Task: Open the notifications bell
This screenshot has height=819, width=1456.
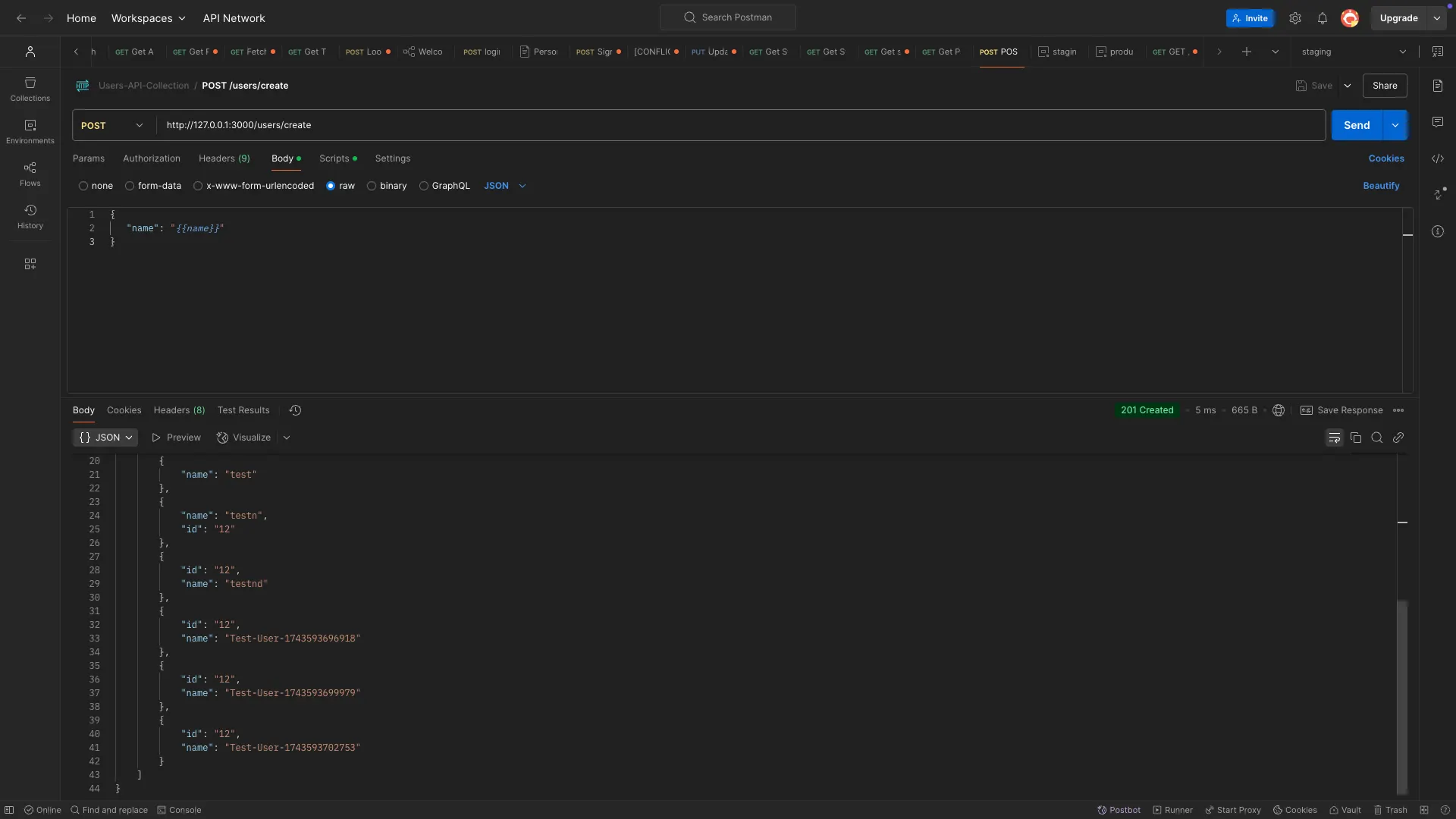Action: (1323, 18)
